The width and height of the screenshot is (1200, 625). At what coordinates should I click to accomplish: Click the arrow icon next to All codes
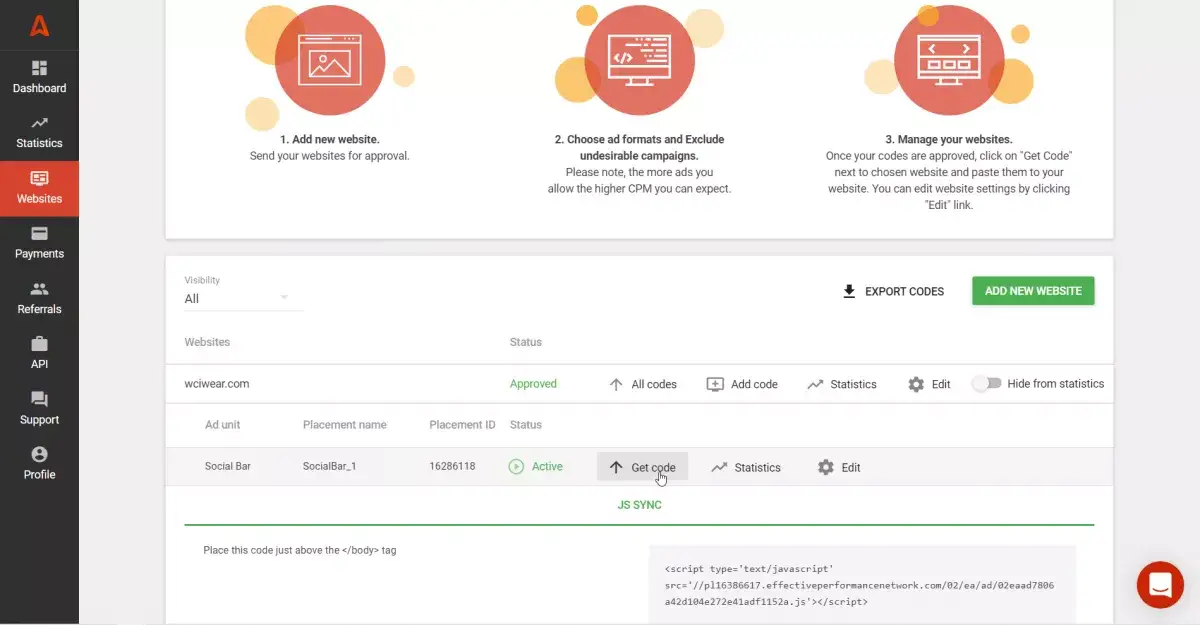[616, 384]
